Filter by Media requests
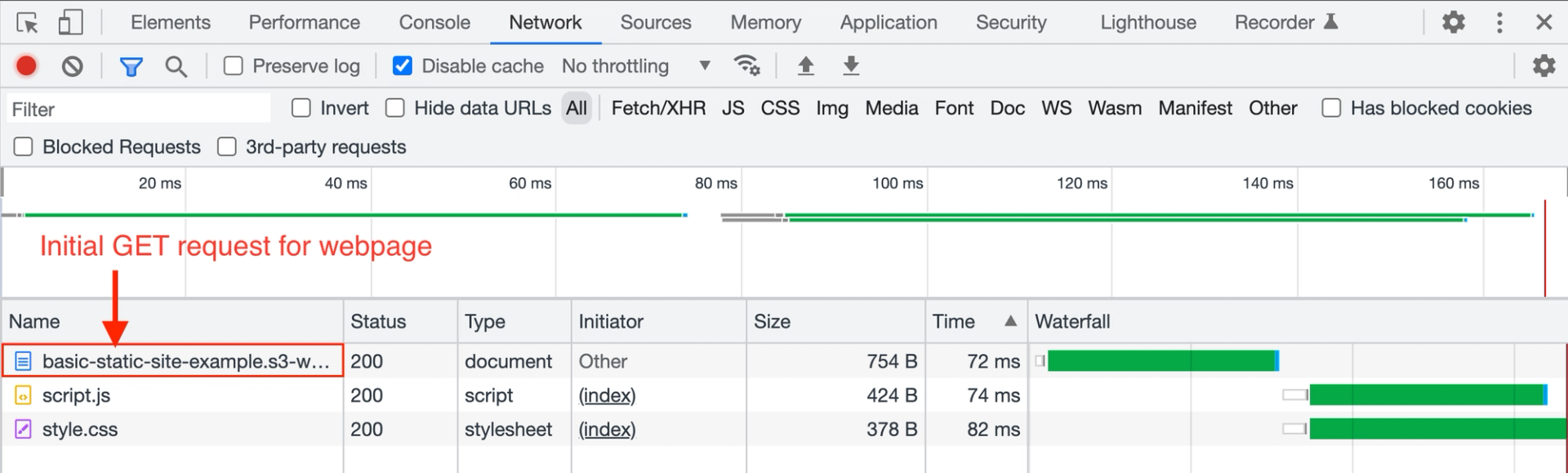 click(x=892, y=108)
